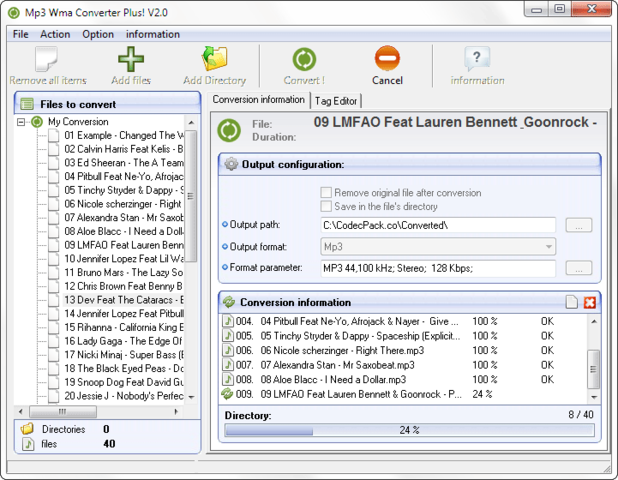Click the file list scroll up arrow
Viewport: 618px width, 480px height.
191,123
